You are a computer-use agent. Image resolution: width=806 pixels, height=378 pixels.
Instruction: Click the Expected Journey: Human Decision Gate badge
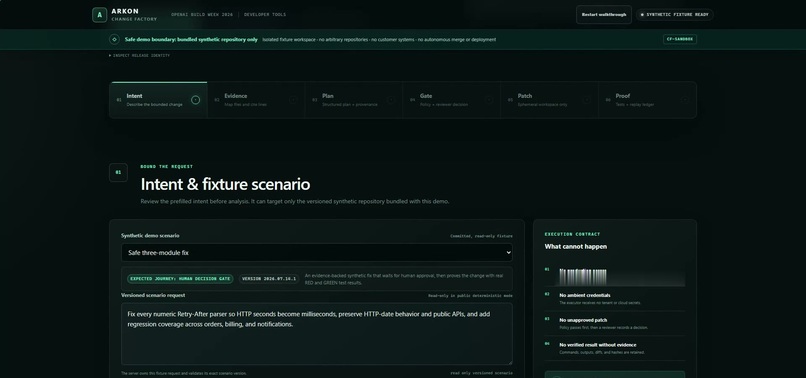click(180, 279)
